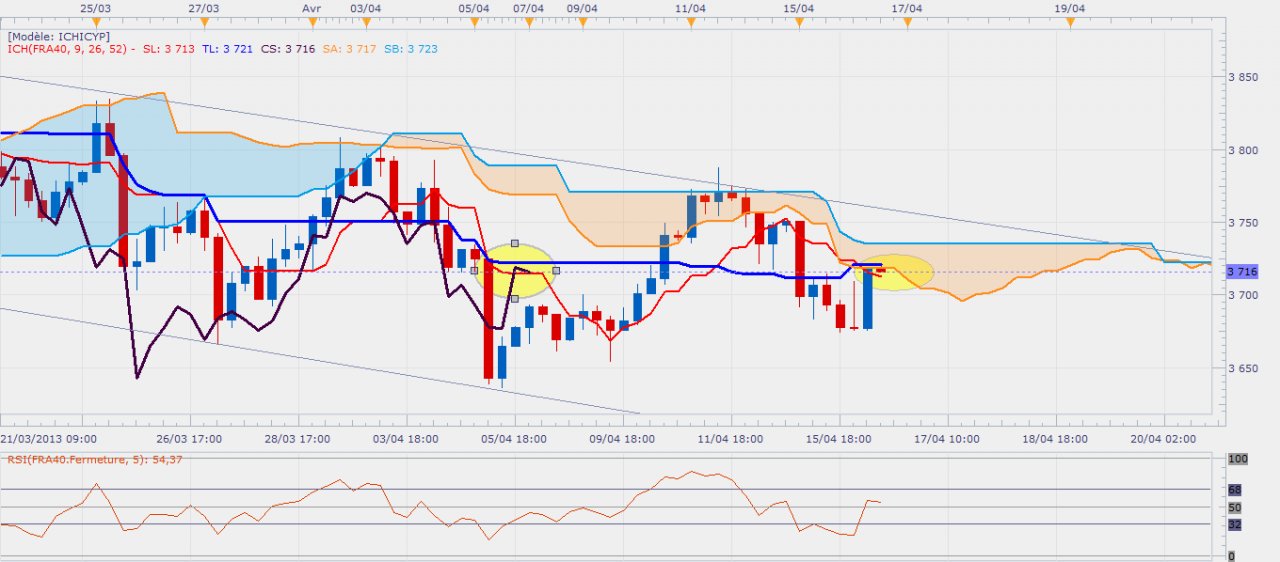Click the 05/04 18:00 time axis label
The image size is (1280, 562).
(x=513, y=438)
